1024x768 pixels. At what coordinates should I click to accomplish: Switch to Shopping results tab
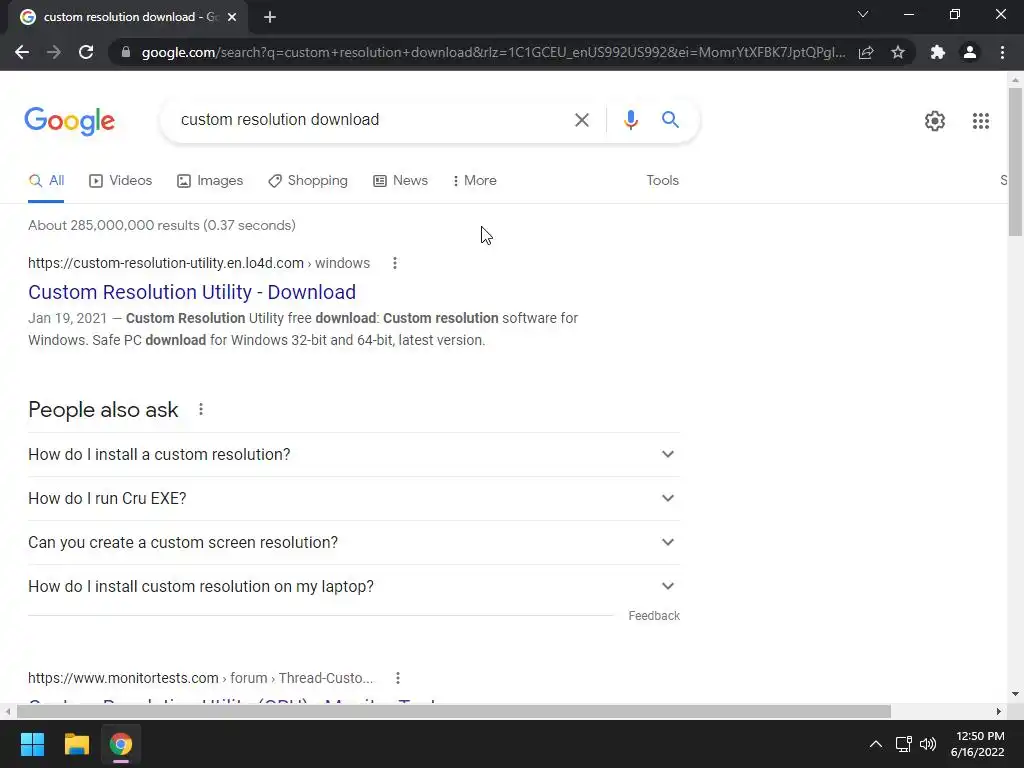click(308, 181)
